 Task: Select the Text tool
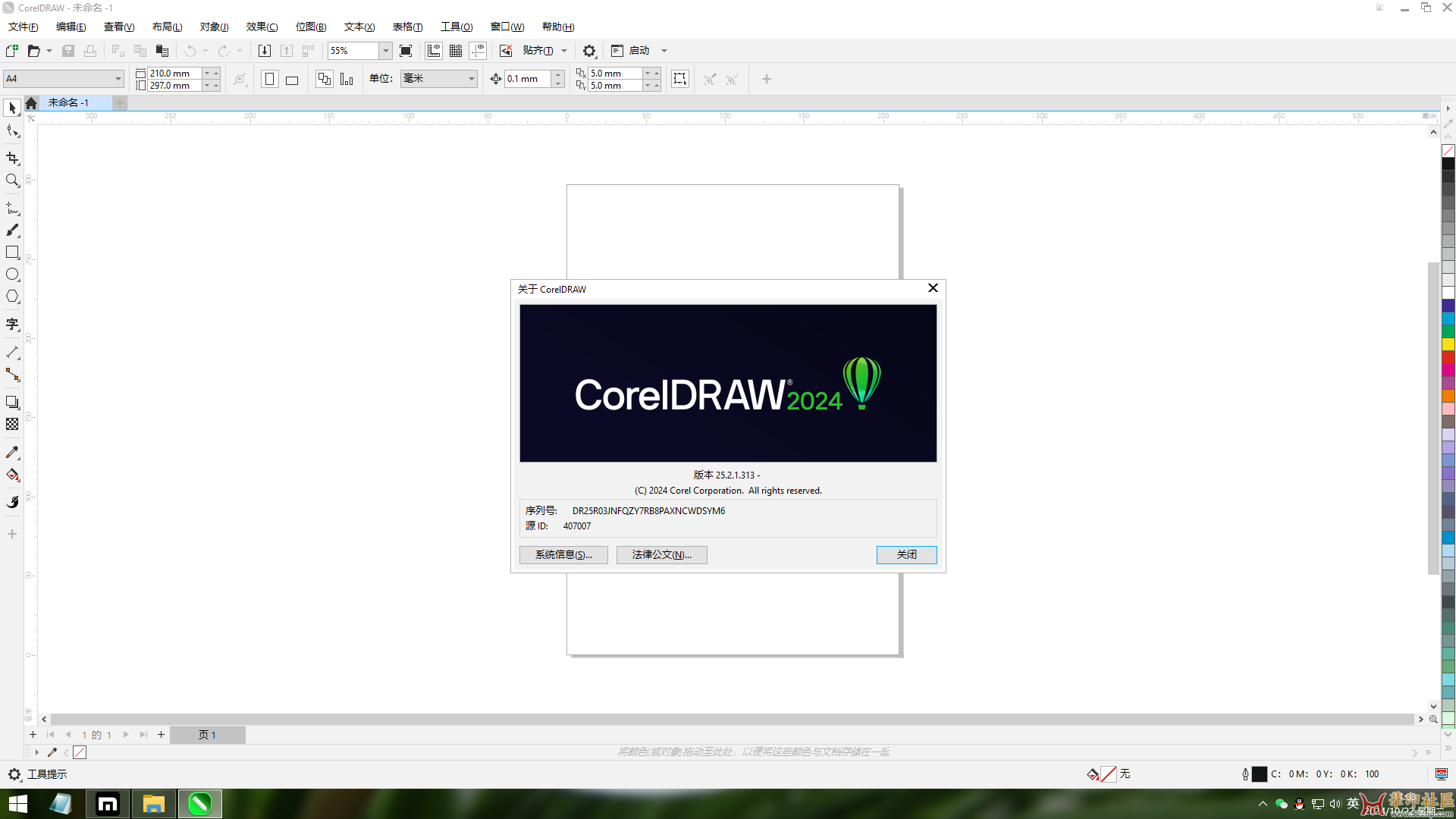(12, 325)
